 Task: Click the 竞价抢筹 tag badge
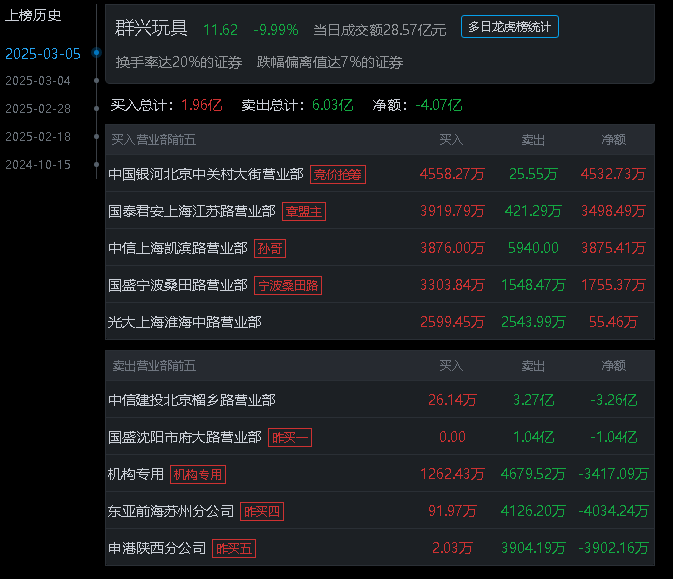tap(338, 175)
